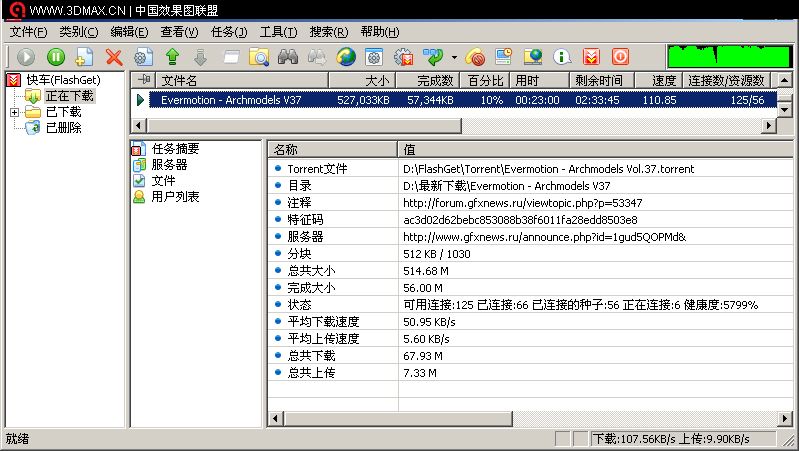
Task: Sort by 大小 column header
Action: coord(361,81)
